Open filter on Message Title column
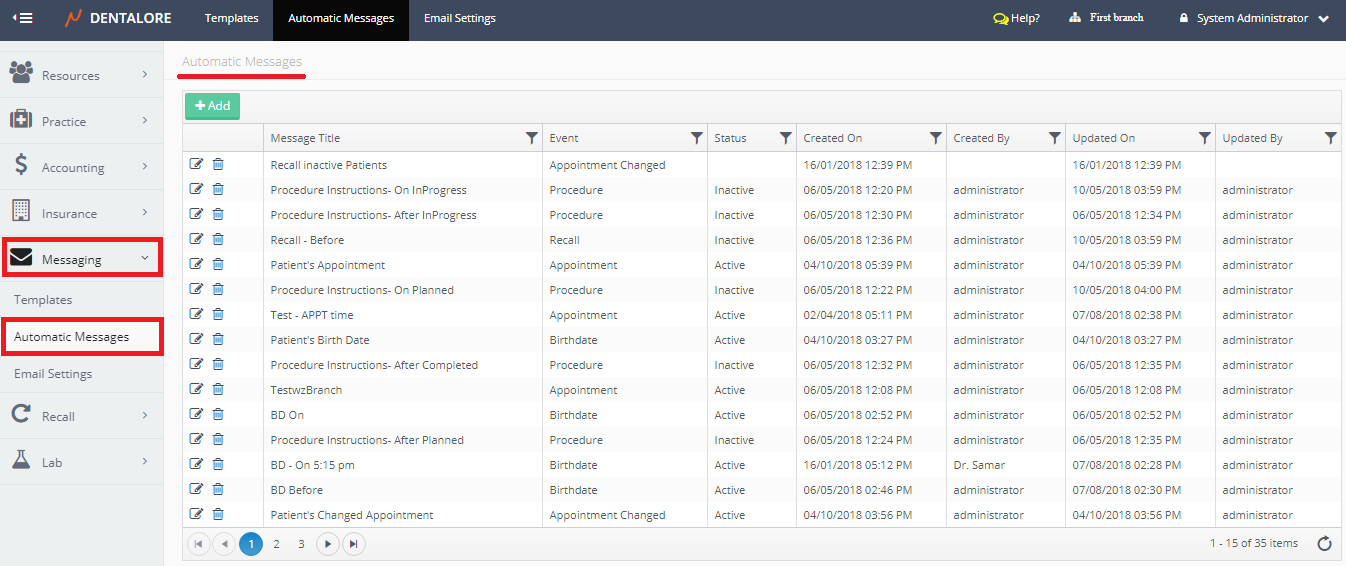The image size is (1346, 566). [x=531, y=138]
